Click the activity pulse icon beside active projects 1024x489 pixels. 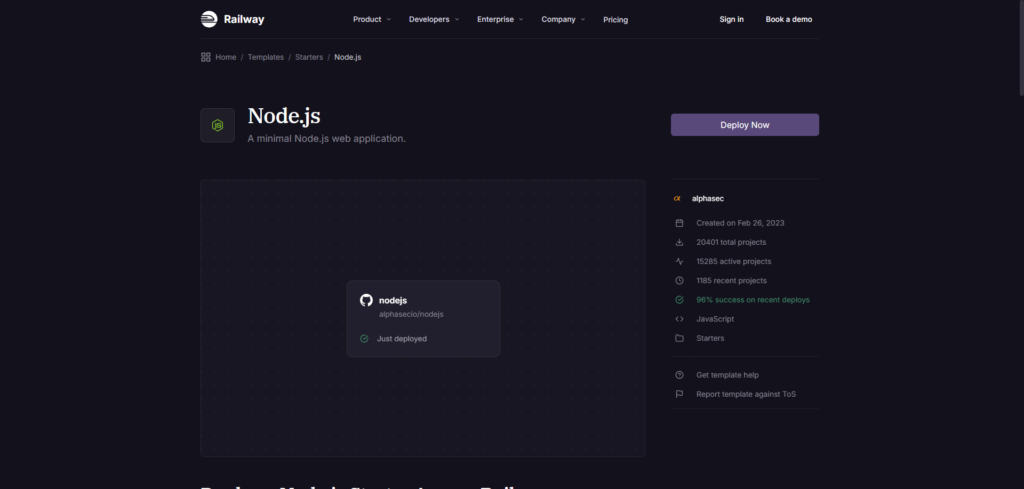pos(679,261)
